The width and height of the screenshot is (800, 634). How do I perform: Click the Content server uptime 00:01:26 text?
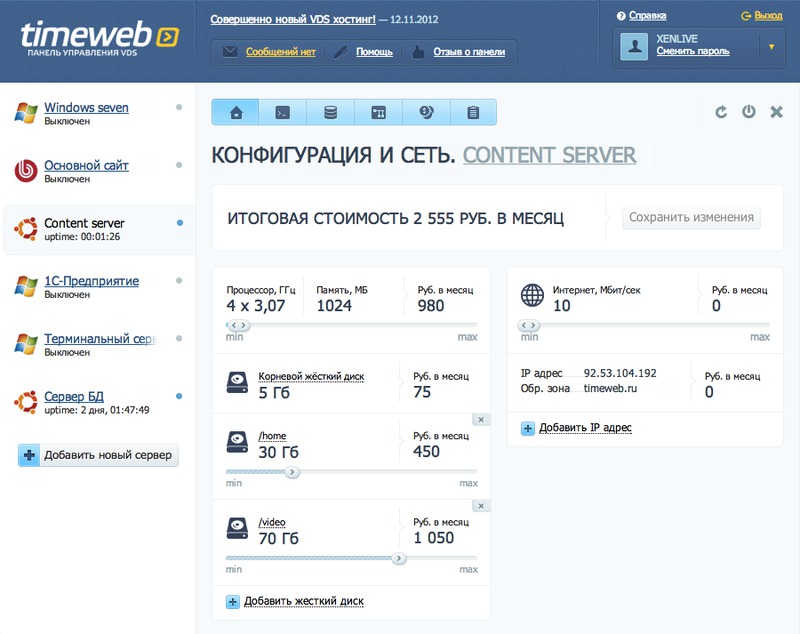pyautogui.click(x=82, y=237)
